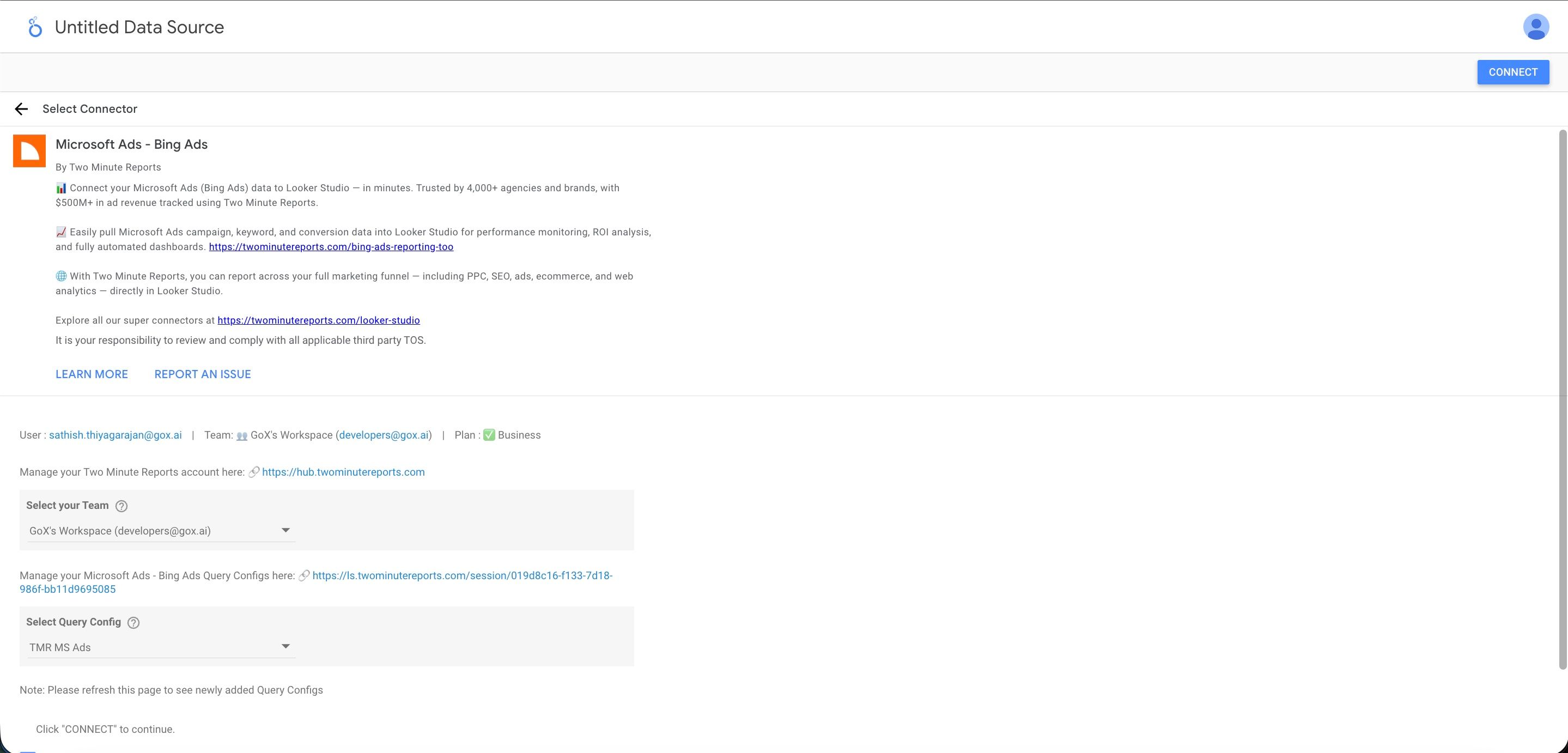The height and width of the screenshot is (753, 1568).
Task: Click the link icon before the session URL
Action: (x=303, y=575)
